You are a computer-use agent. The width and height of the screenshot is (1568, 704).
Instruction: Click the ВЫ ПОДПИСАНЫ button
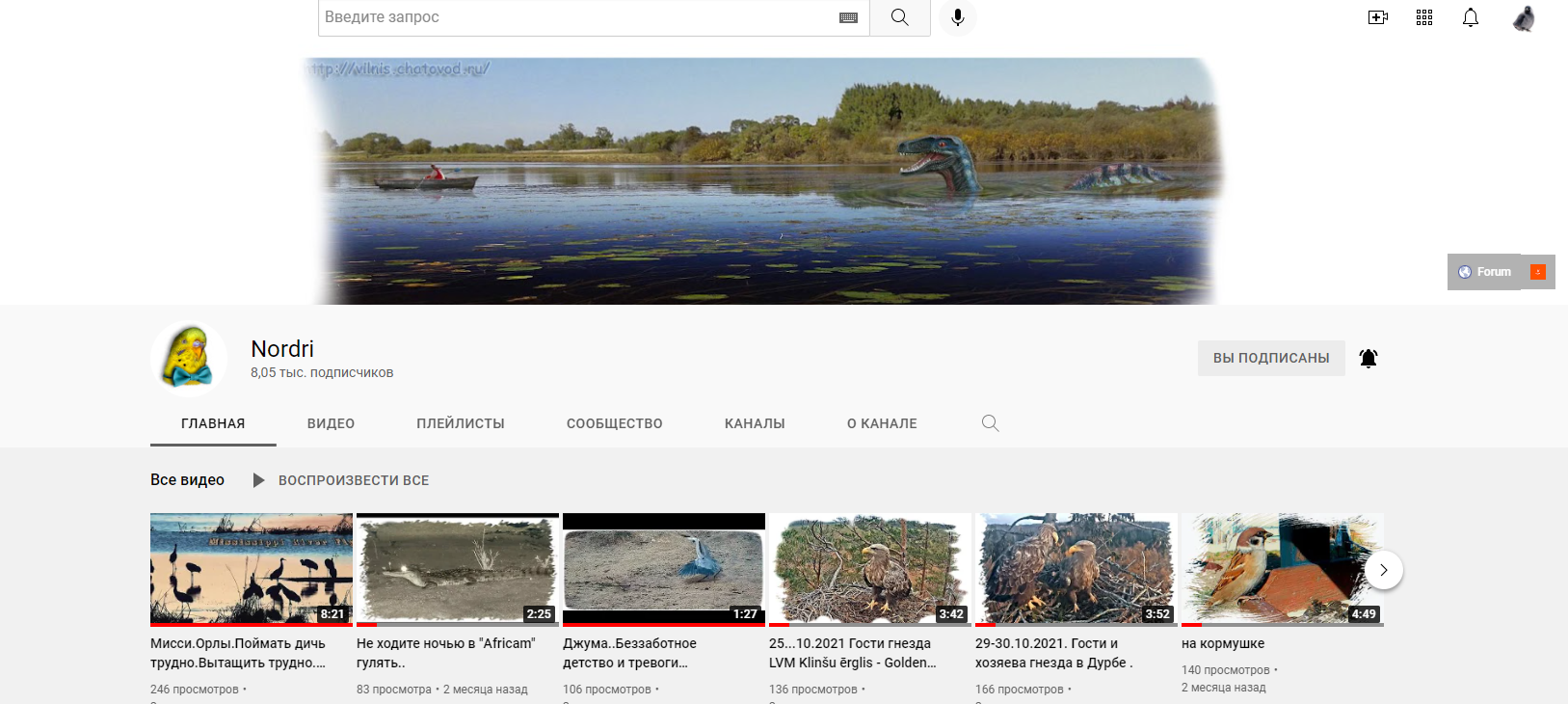click(1271, 358)
